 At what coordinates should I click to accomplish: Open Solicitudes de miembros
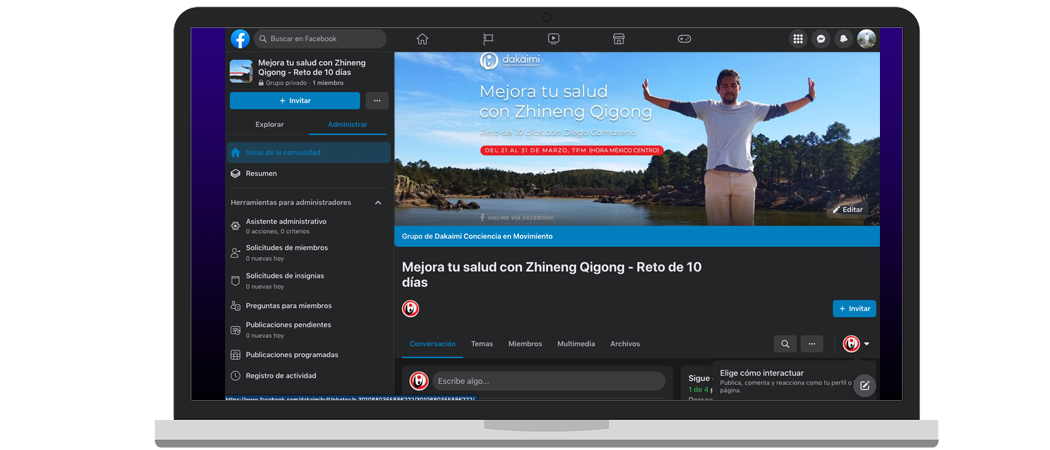tap(308, 252)
